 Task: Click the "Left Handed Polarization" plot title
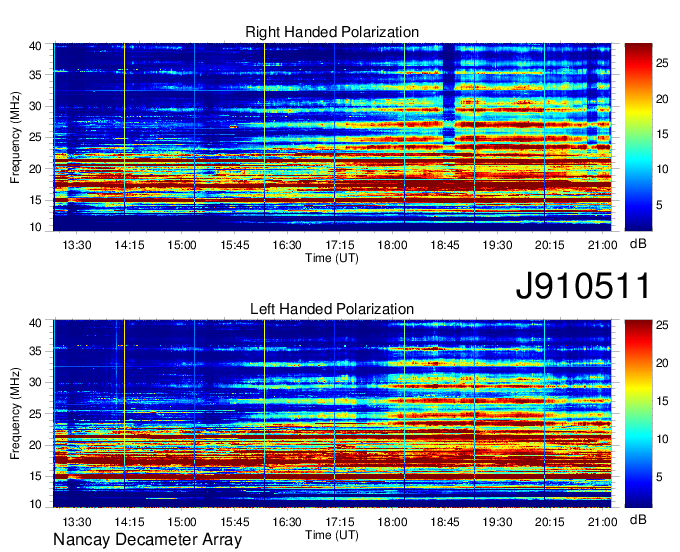point(332,309)
